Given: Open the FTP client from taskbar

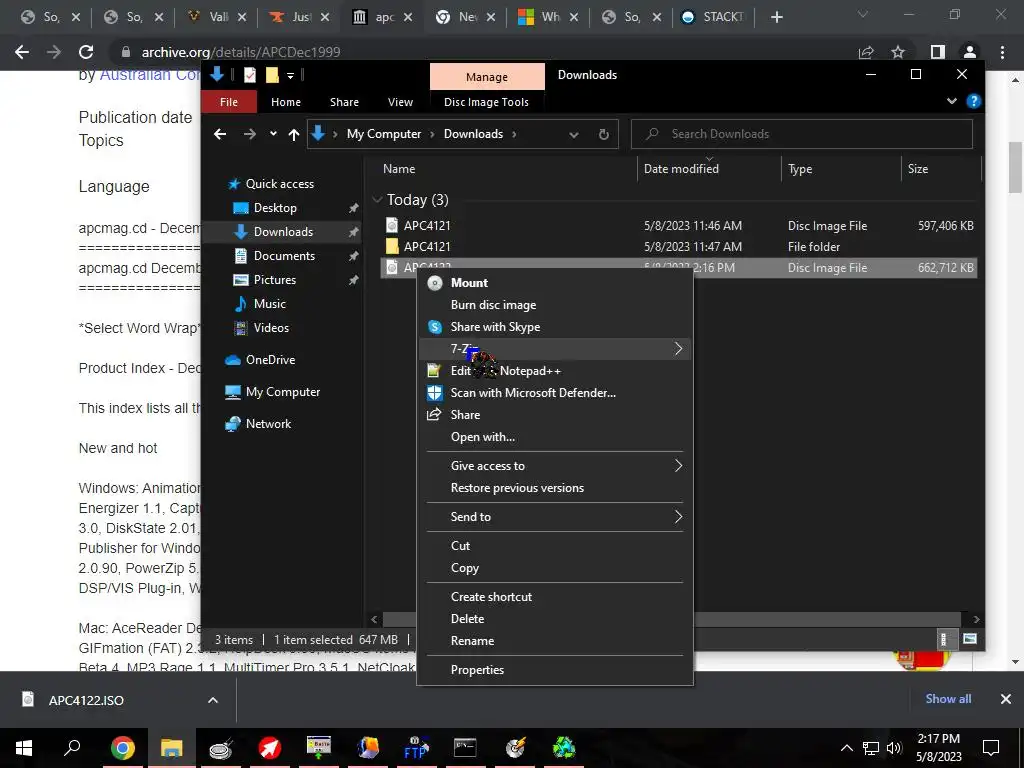Looking at the screenshot, I should tap(416, 748).
